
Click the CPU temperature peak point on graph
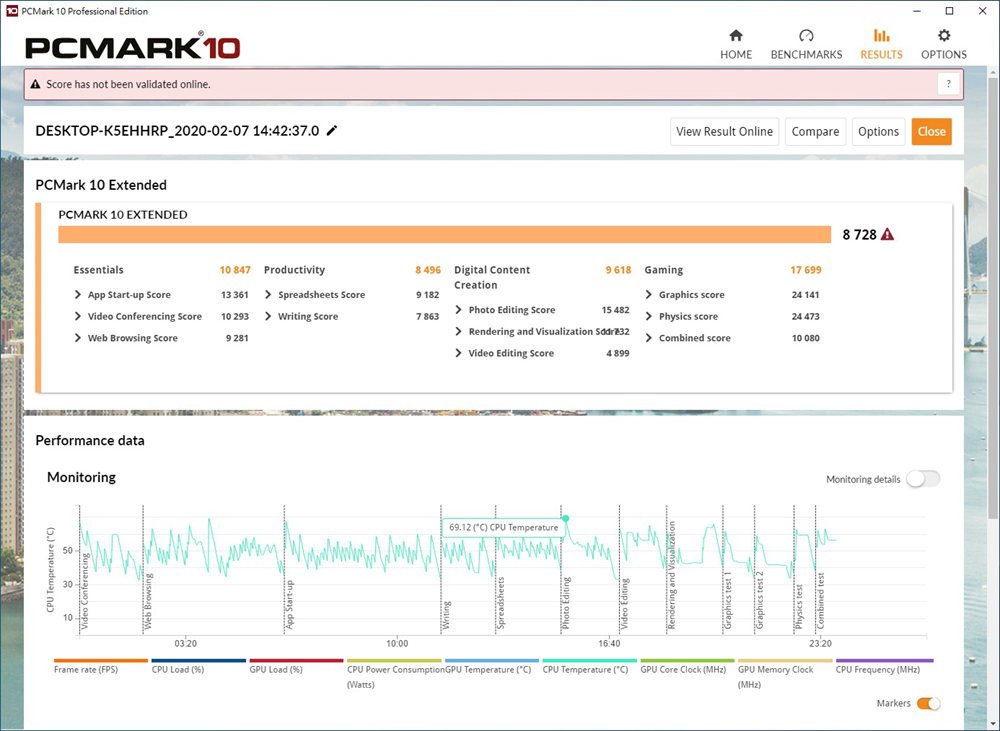click(x=565, y=518)
